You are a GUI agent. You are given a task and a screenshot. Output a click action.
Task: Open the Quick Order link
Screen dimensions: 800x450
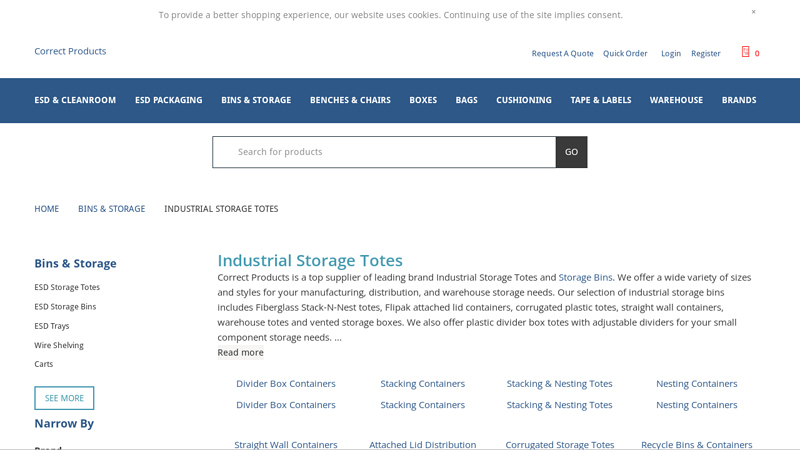pyautogui.click(x=625, y=54)
